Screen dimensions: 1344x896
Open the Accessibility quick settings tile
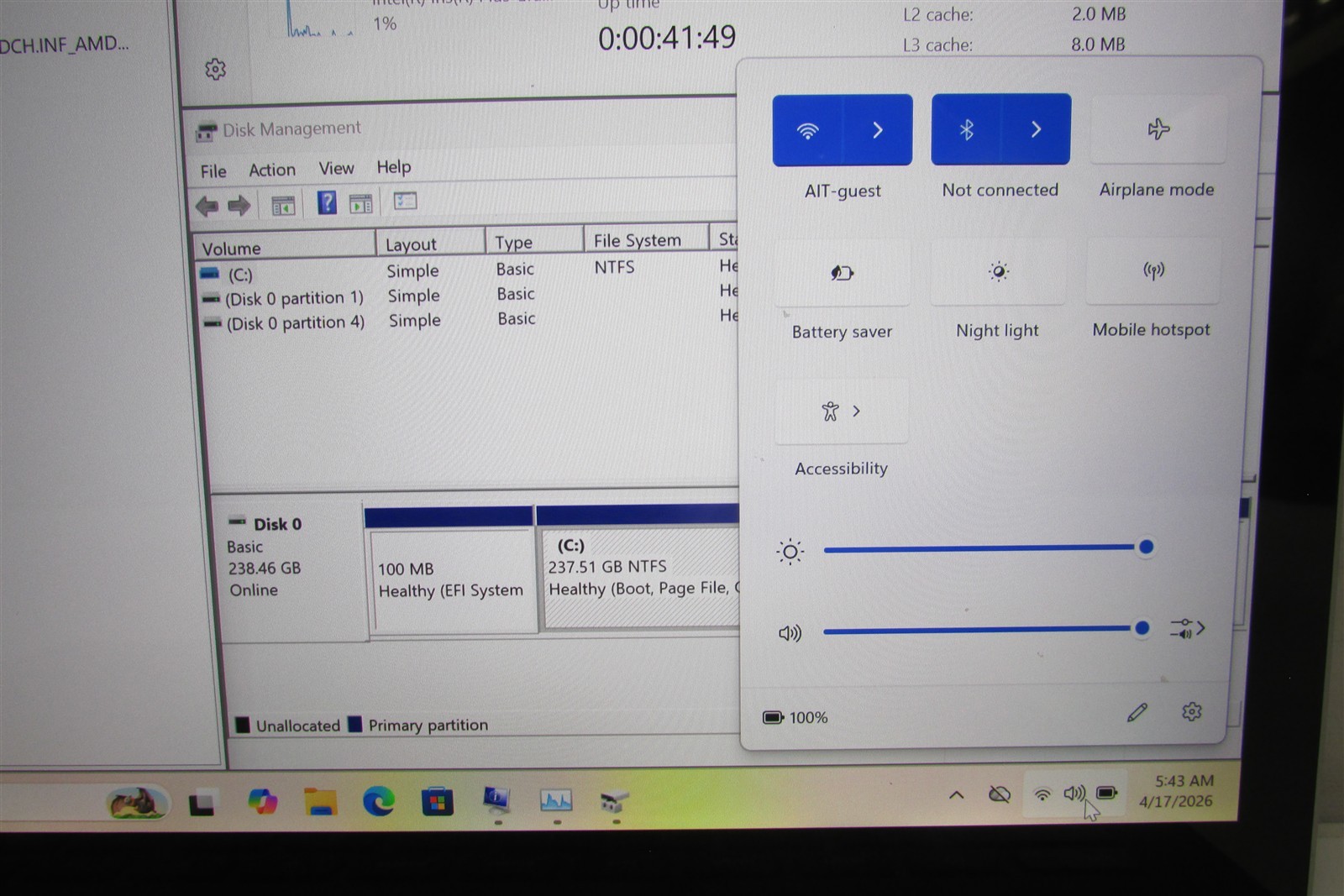point(841,411)
